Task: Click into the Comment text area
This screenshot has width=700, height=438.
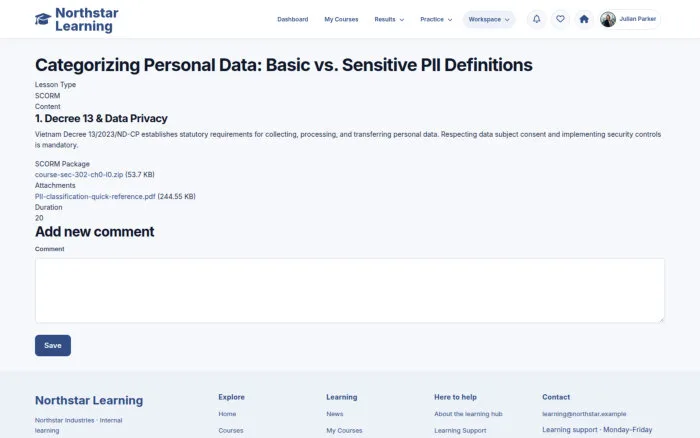Action: click(350, 290)
